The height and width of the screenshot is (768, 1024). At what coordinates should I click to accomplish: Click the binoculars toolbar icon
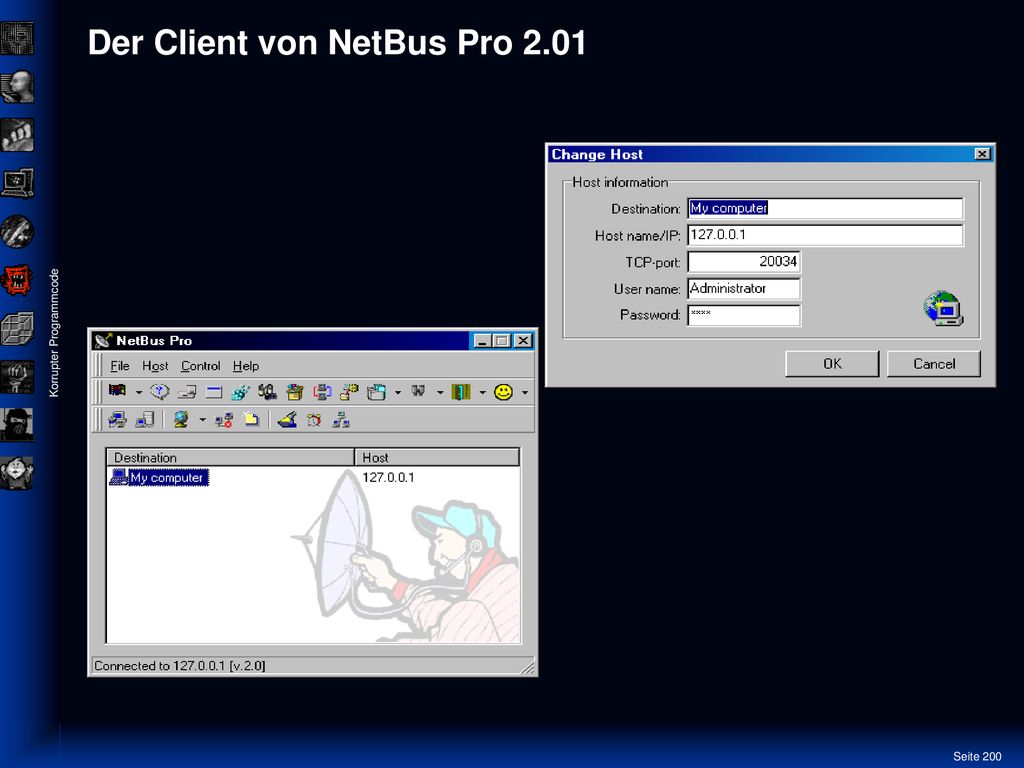[x=418, y=391]
